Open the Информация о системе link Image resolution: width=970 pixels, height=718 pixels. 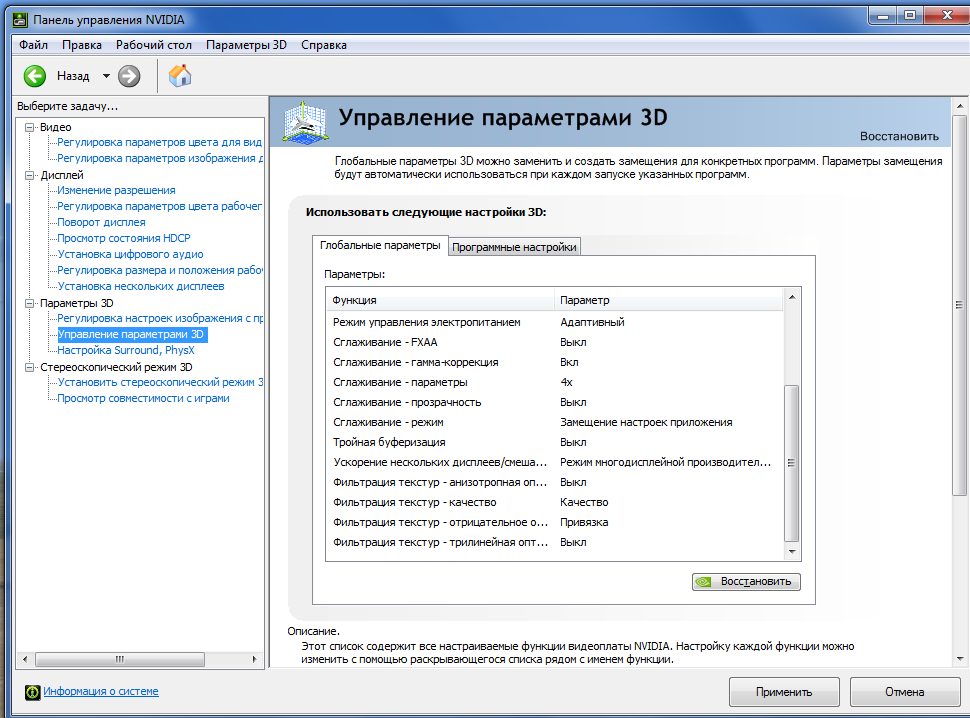pos(101,691)
